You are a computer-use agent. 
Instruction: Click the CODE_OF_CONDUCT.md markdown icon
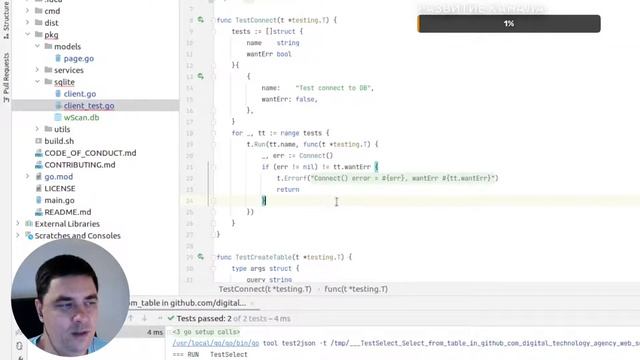[39, 153]
